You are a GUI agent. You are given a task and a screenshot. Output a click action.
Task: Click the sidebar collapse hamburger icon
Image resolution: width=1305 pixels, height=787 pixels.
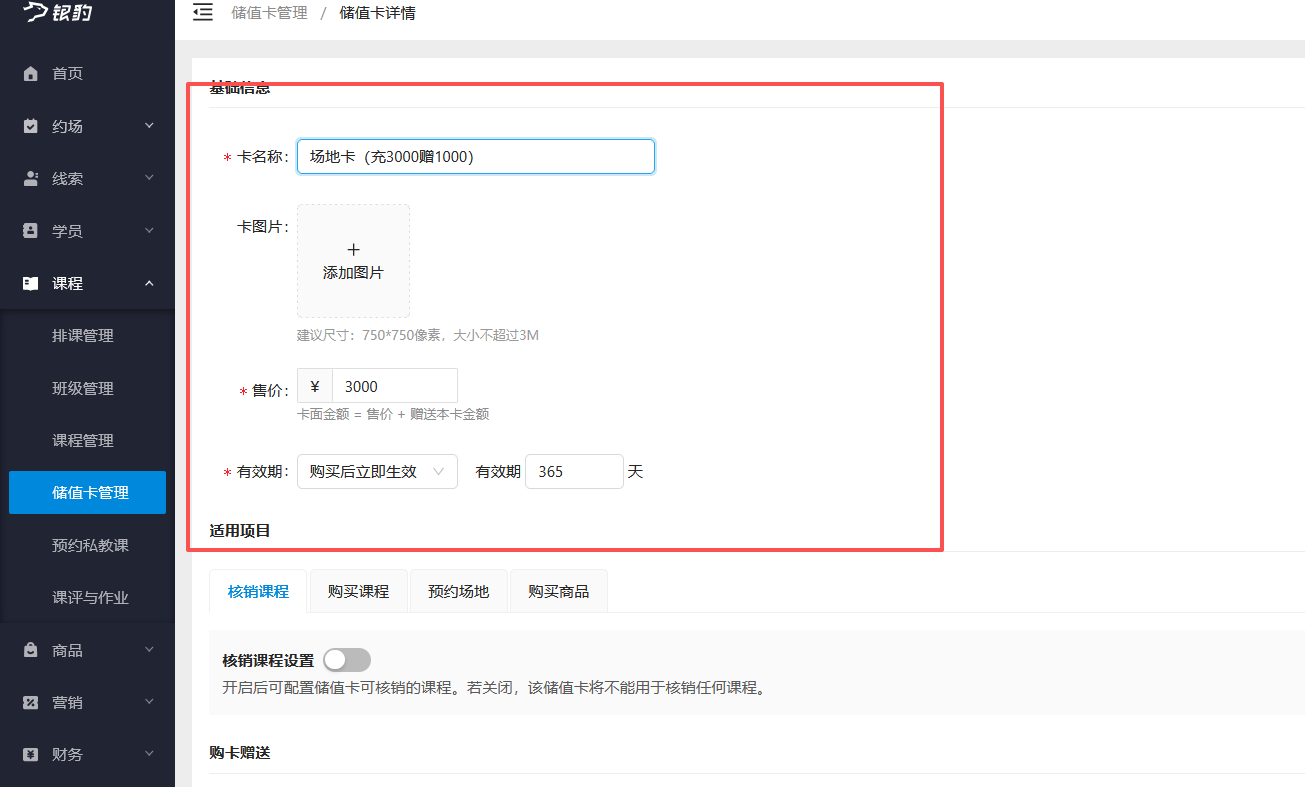pyautogui.click(x=203, y=13)
